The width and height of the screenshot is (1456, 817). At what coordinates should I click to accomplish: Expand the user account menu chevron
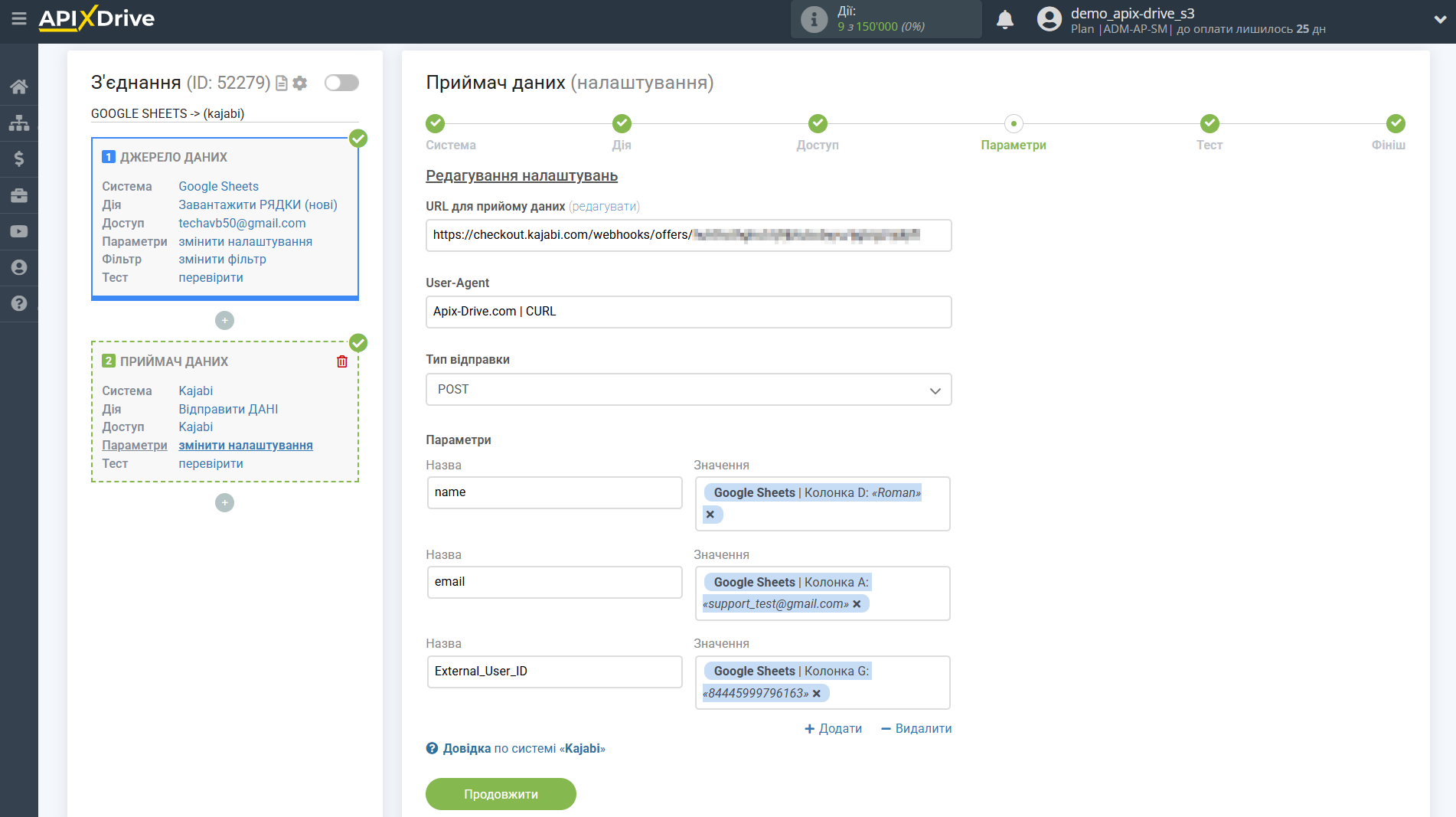pyautogui.click(x=1439, y=20)
